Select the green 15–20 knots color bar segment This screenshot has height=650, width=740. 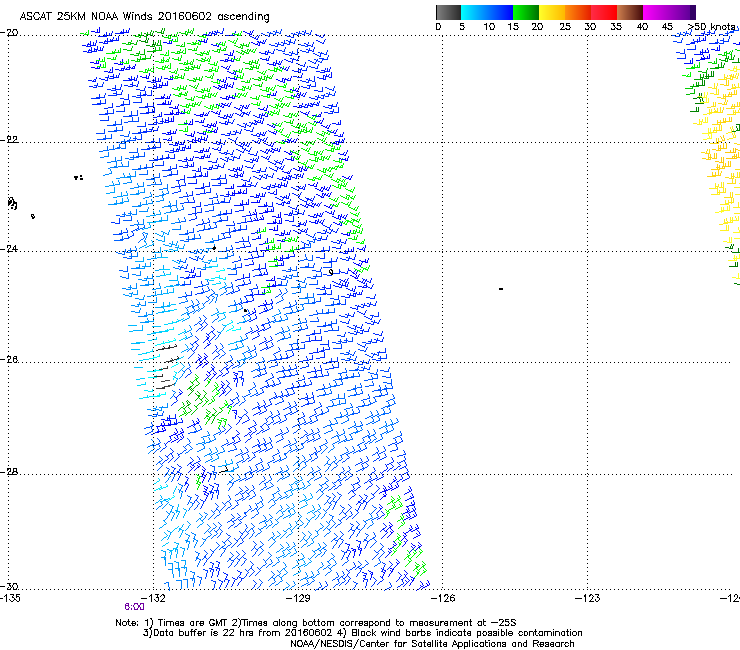(x=526, y=12)
